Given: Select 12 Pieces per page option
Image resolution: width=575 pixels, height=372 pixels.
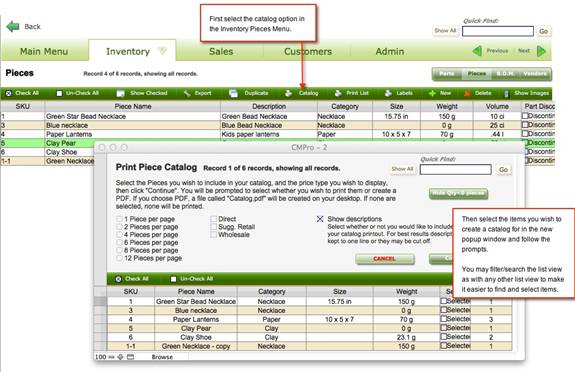Looking at the screenshot, I should [119, 258].
